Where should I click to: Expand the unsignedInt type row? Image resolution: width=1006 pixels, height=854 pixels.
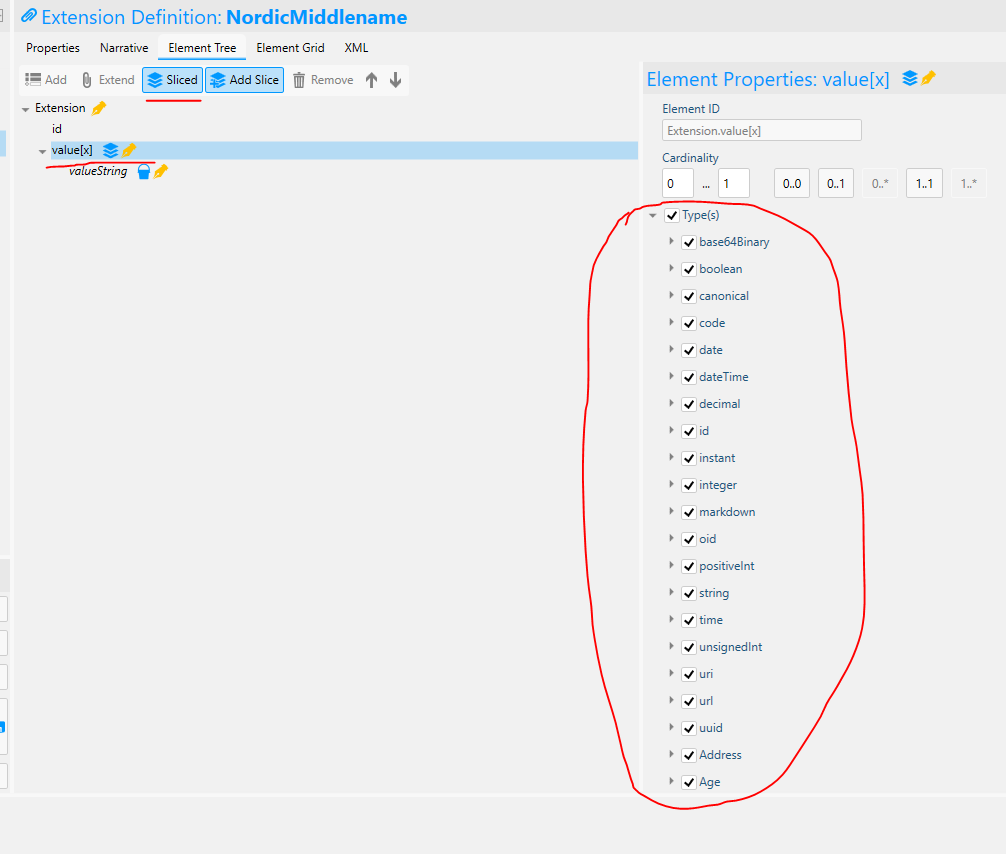tap(671, 646)
